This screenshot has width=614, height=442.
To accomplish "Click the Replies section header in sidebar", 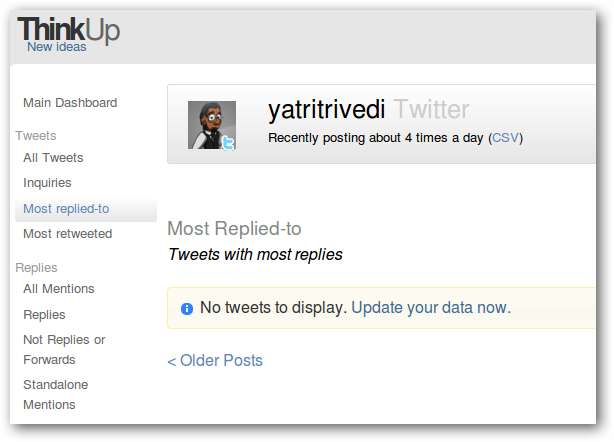I will point(36,267).
